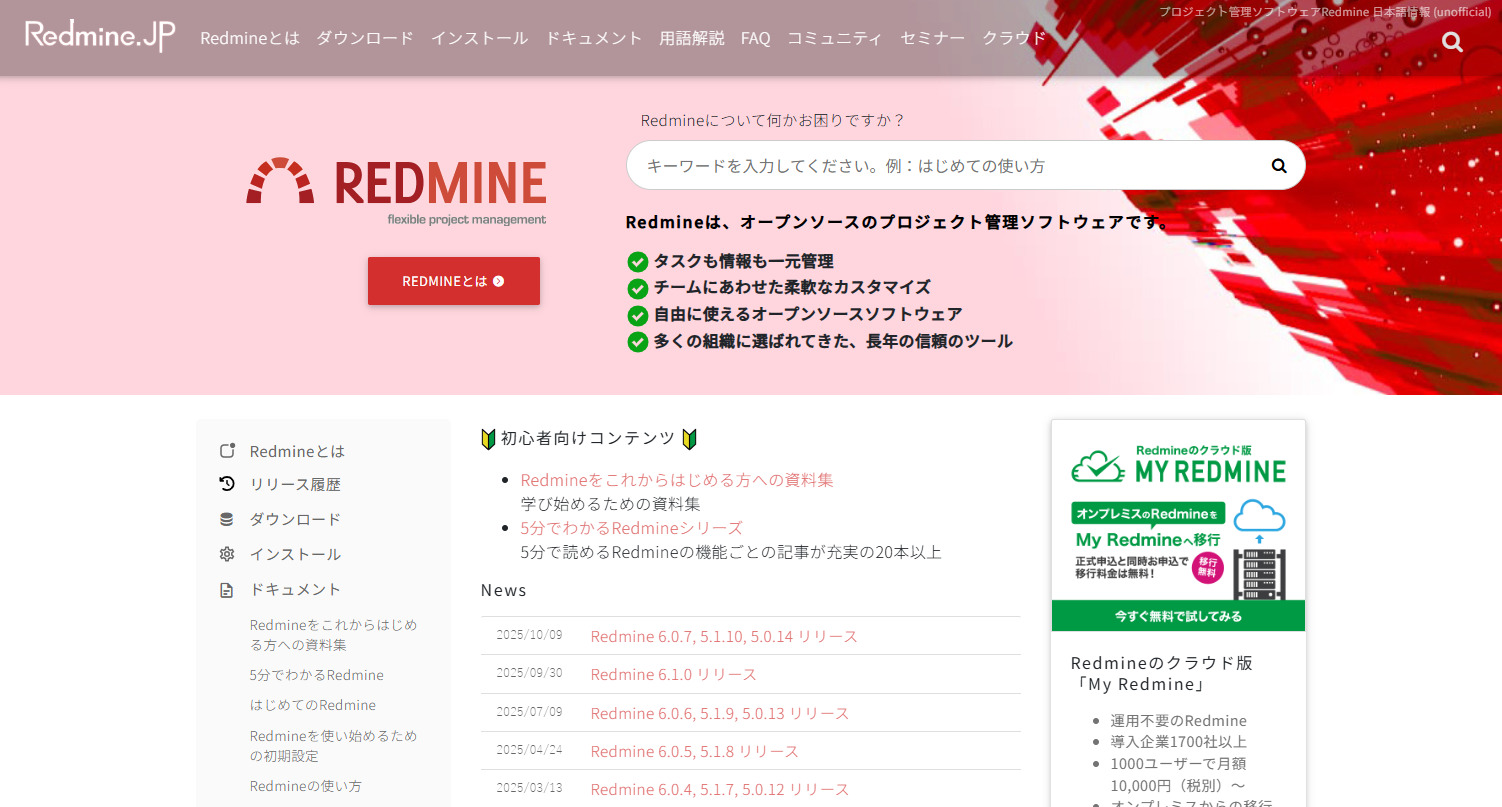This screenshot has width=1502, height=807.
Task: Click the stacked-discs icon beside ダウンロード in the sidebar
Action: 227,519
